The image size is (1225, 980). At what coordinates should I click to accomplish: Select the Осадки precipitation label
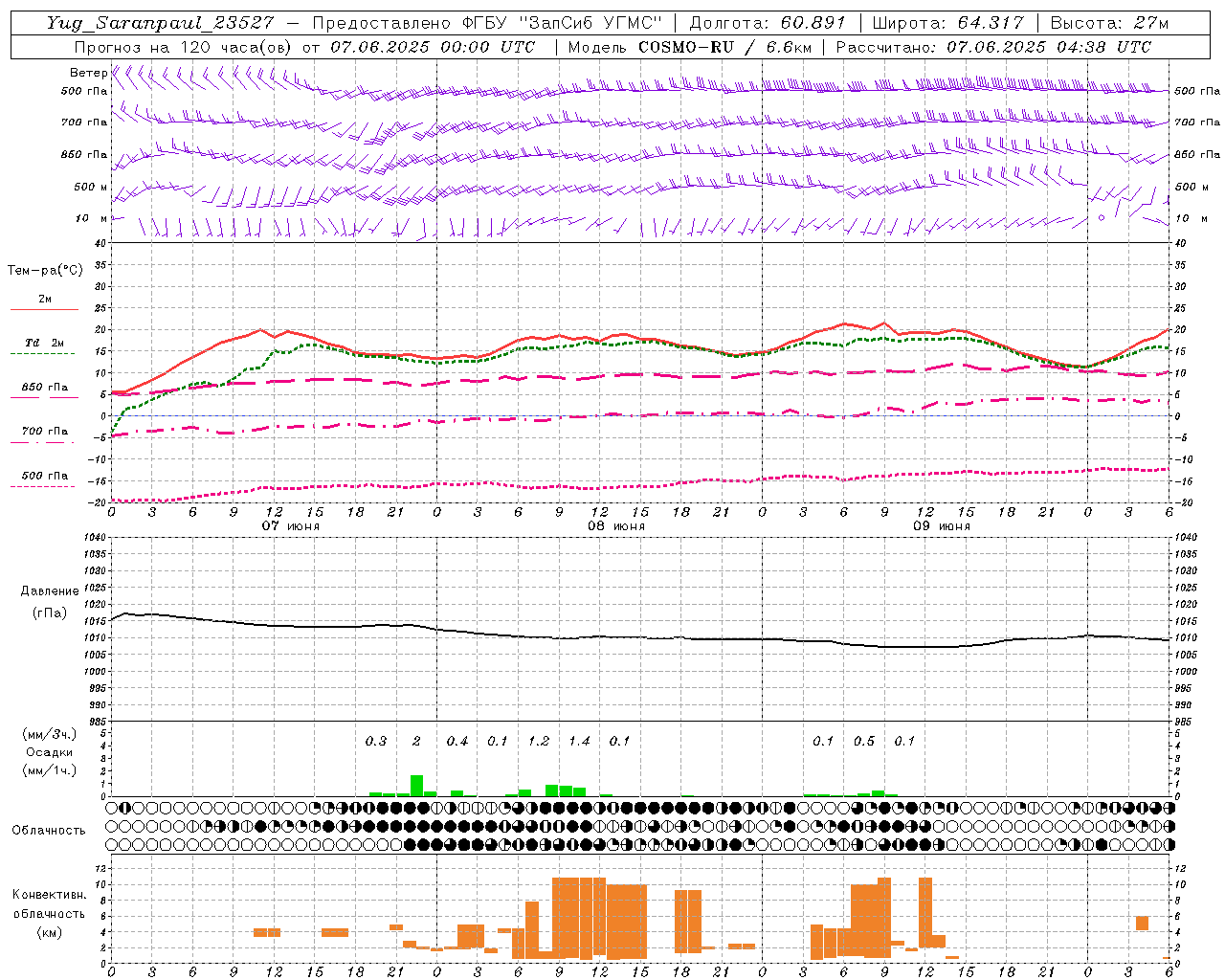coord(49,752)
